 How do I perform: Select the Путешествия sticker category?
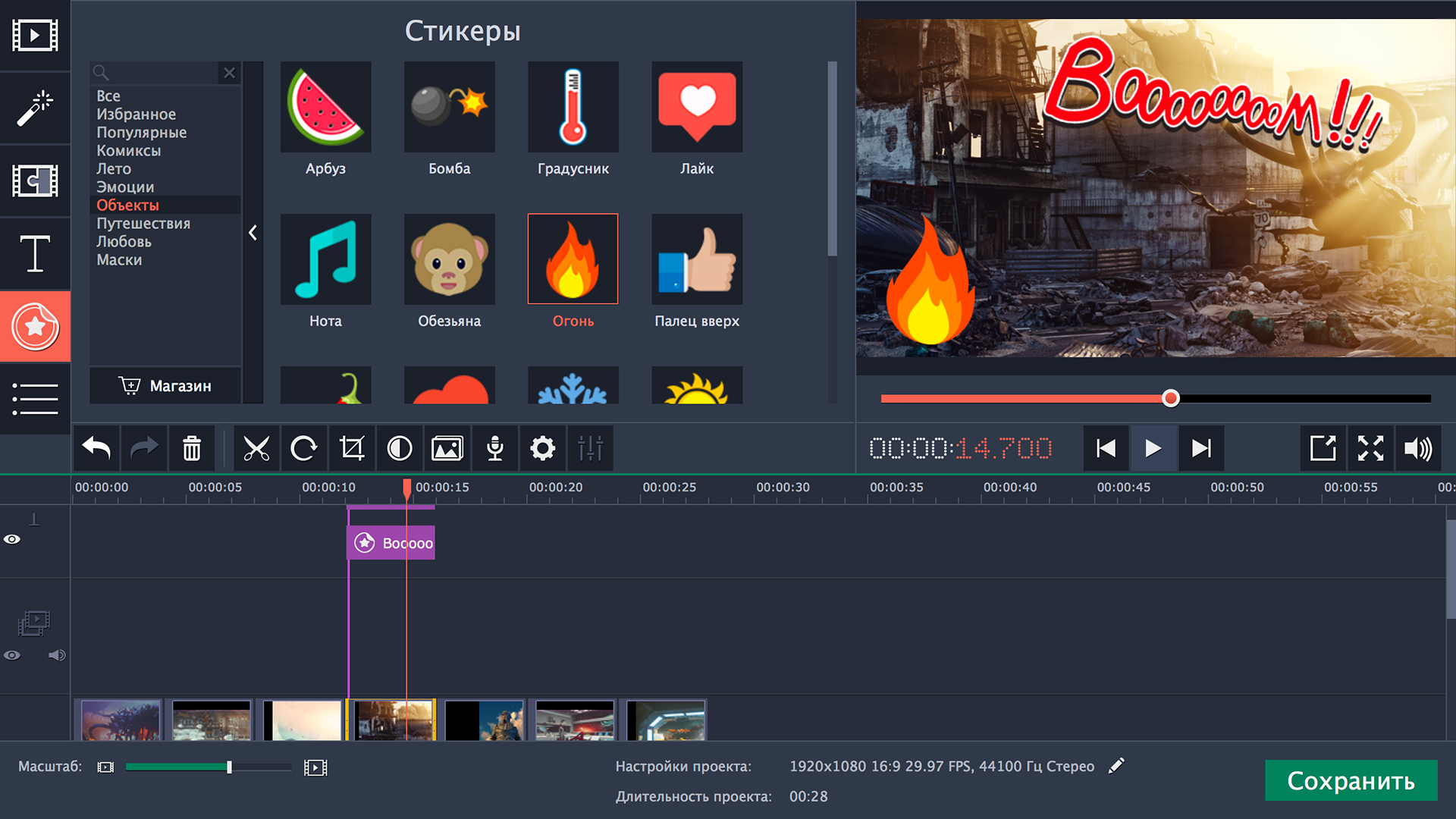pos(143,223)
